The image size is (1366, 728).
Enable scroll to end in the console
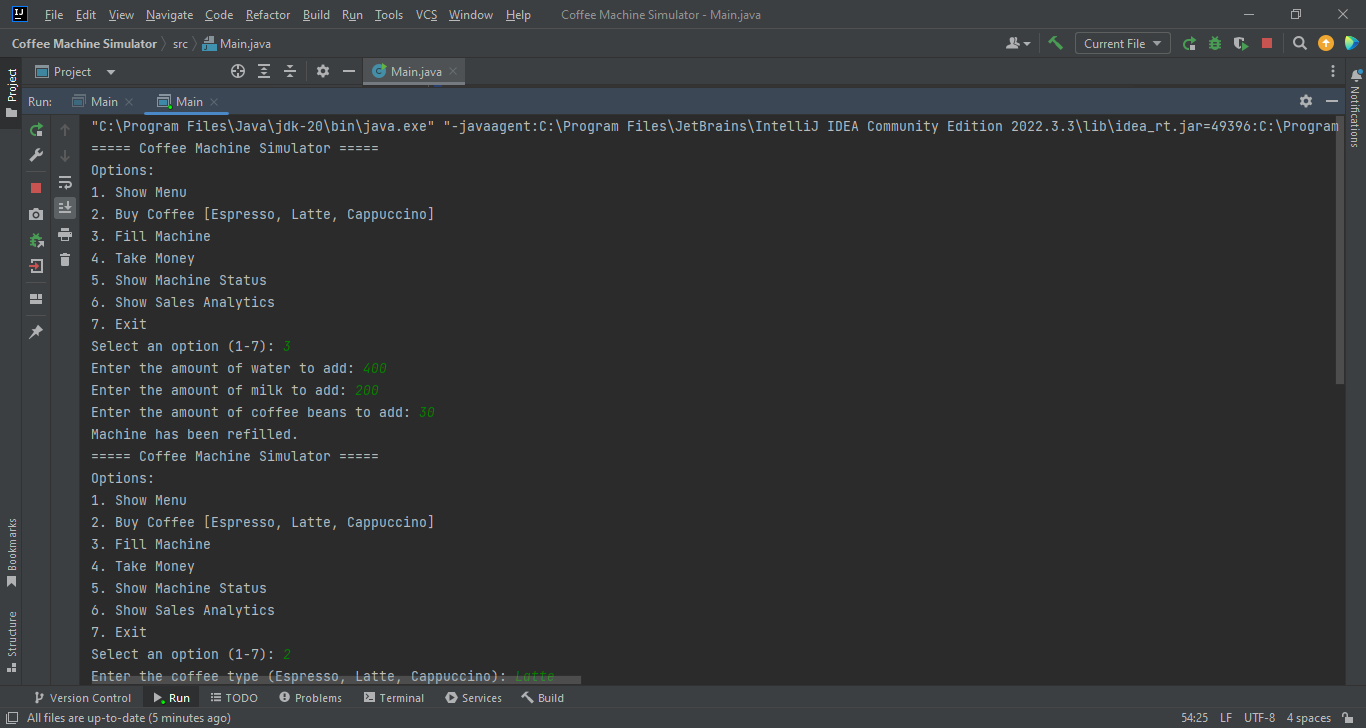pyautogui.click(x=65, y=207)
